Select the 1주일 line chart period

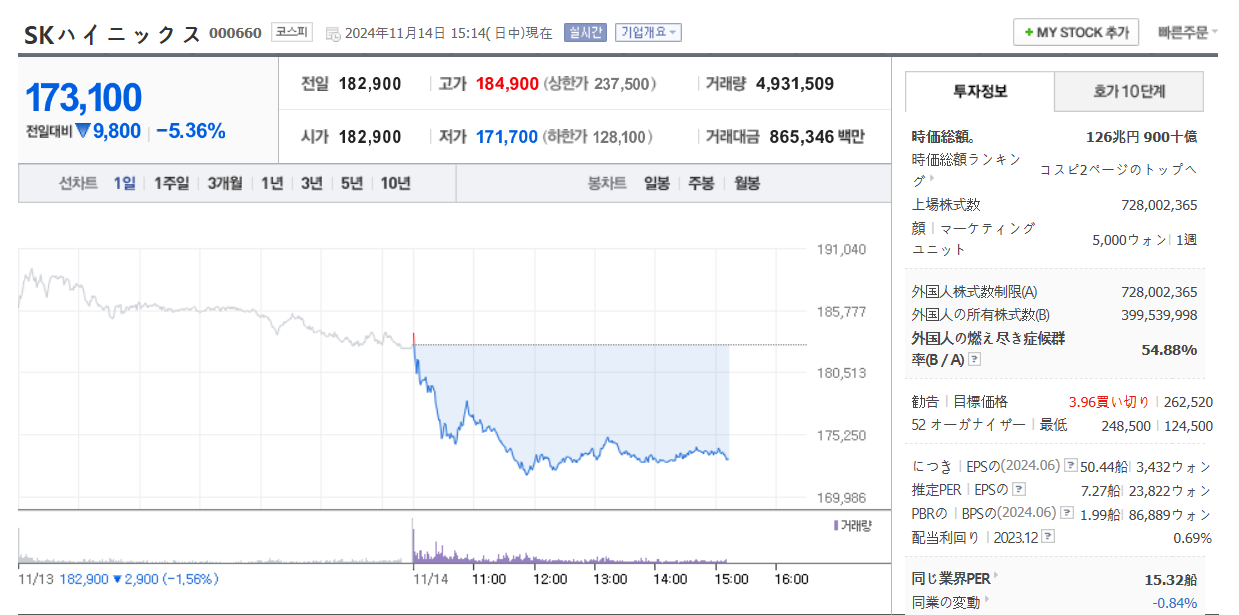coord(171,183)
